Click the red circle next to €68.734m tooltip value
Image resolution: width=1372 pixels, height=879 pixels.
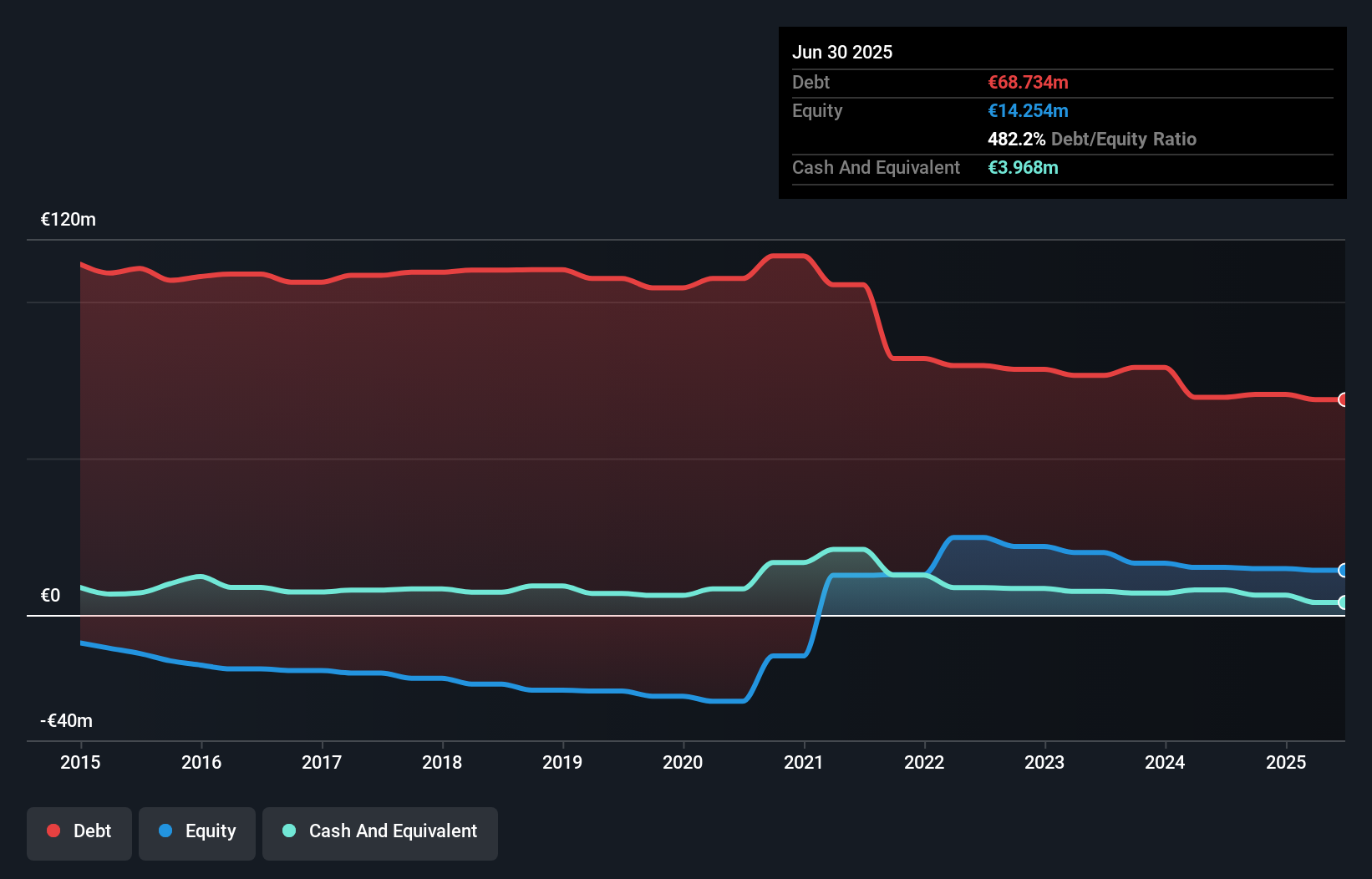pyautogui.click(x=1342, y=400)
